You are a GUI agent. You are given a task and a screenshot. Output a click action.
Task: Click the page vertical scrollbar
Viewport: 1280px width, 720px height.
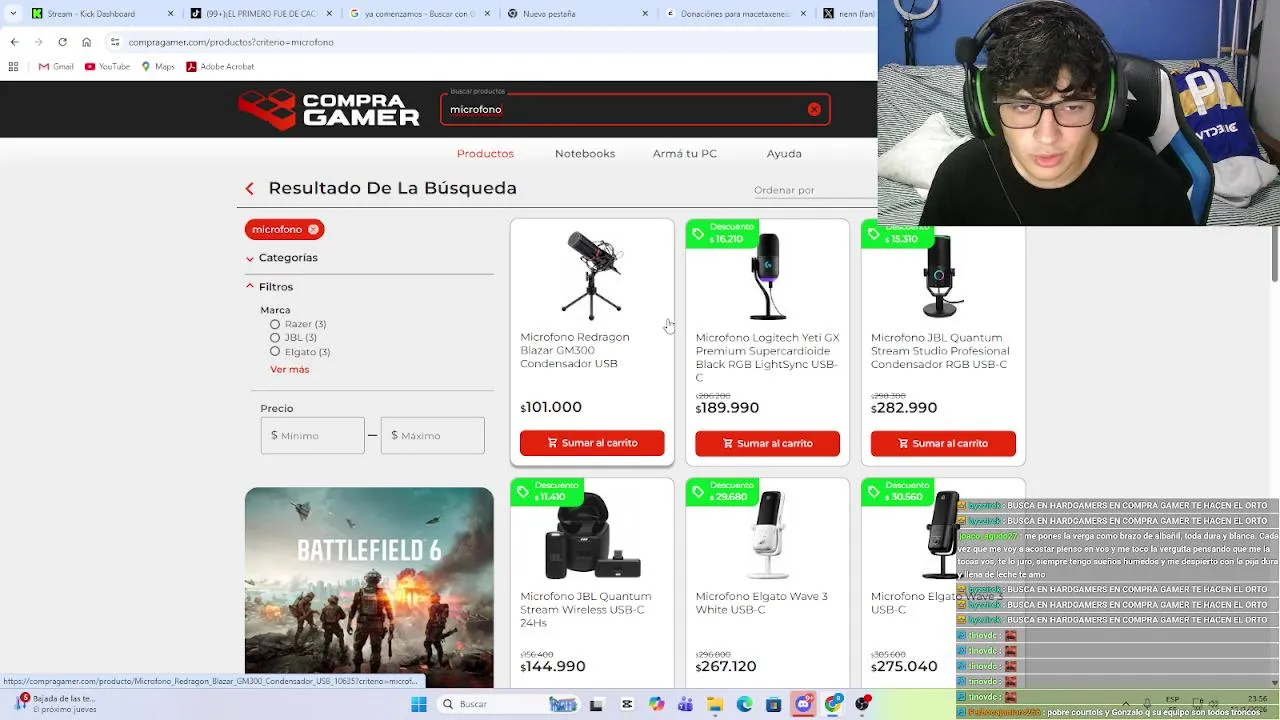click(1274, 255)
